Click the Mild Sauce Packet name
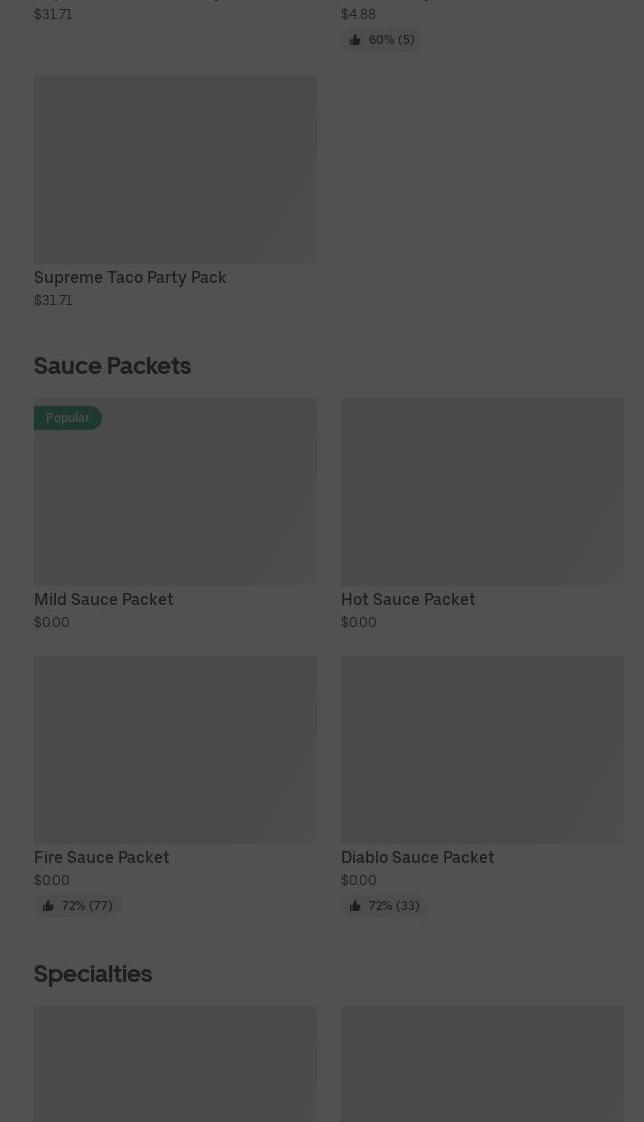This screenshot has height=1122, width=644. coord(104,599)
